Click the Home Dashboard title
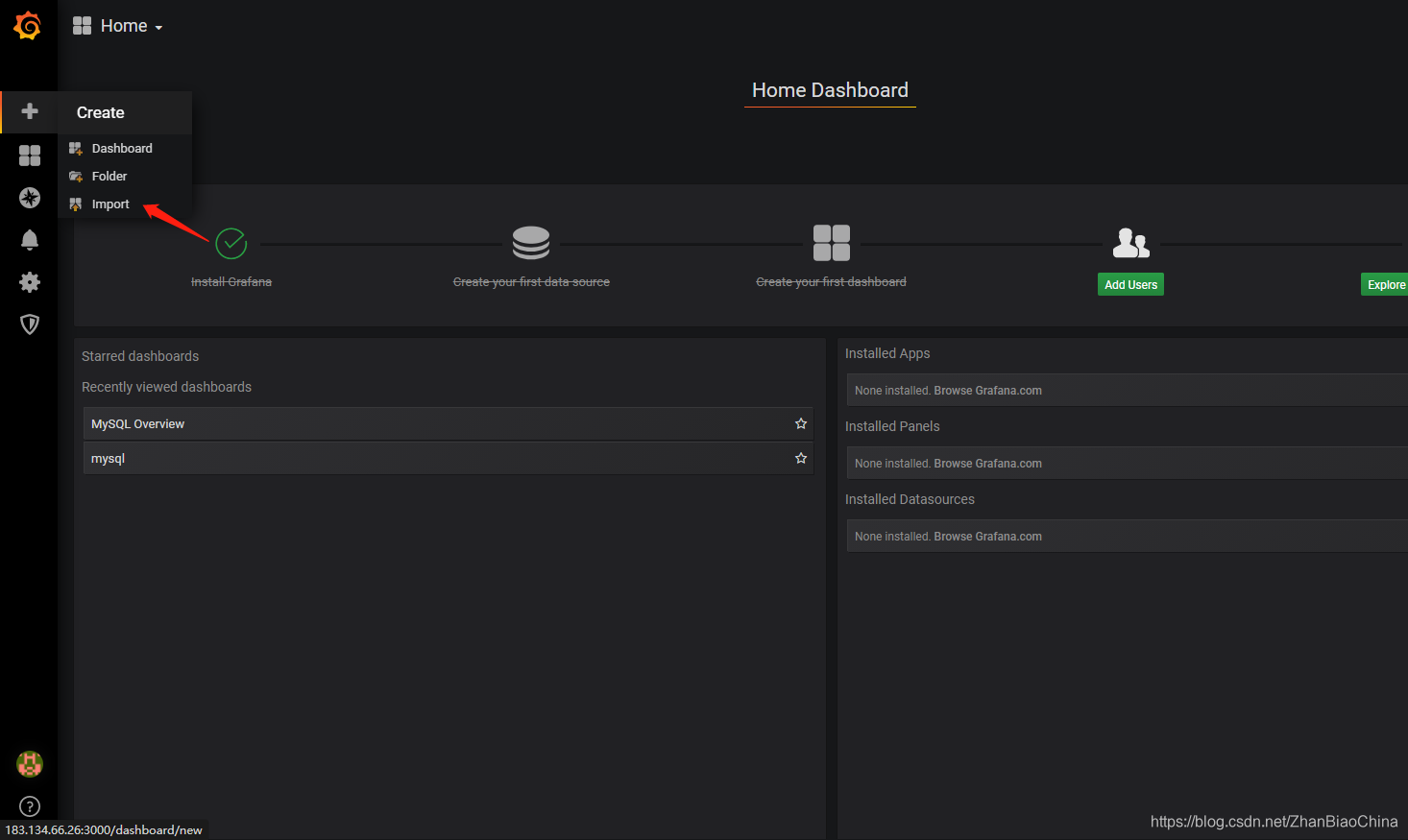This screenshot has height=840, width=1408. coord(830,90)
